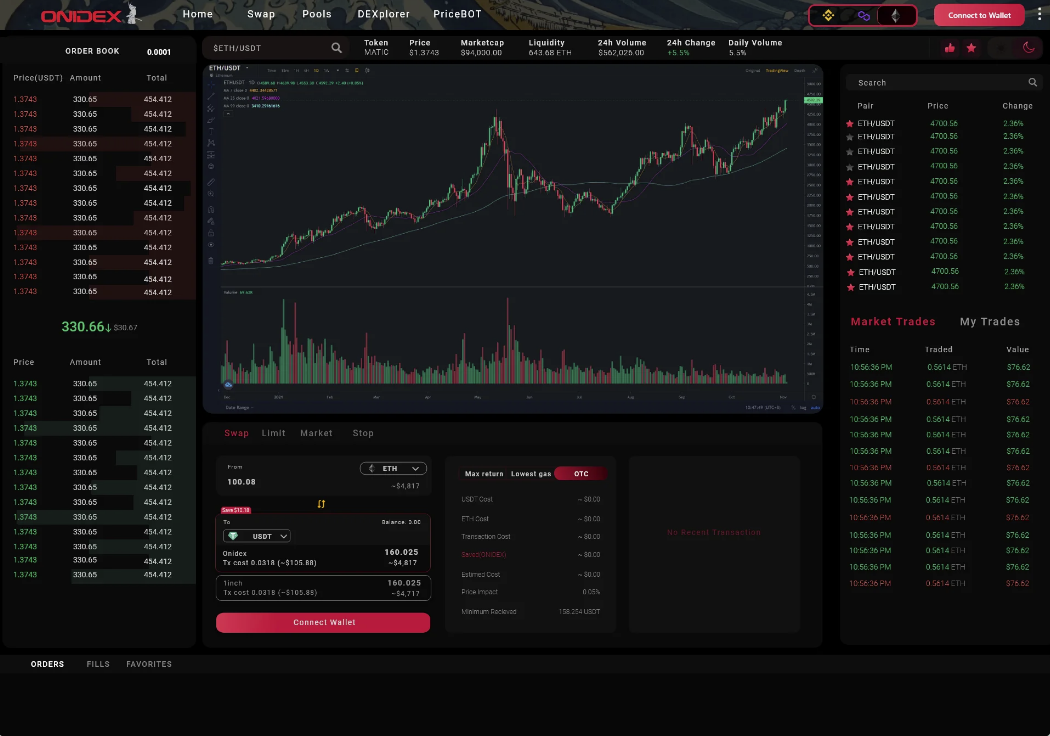Open the Home navigation item
Viewport: 1050px width, 736px height.
(198, 14)
